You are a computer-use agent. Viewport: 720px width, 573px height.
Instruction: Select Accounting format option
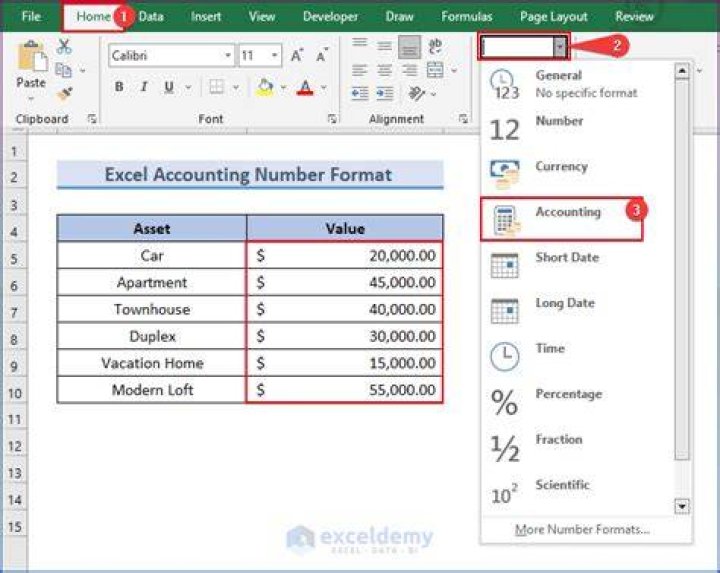(x=562, y=219)
